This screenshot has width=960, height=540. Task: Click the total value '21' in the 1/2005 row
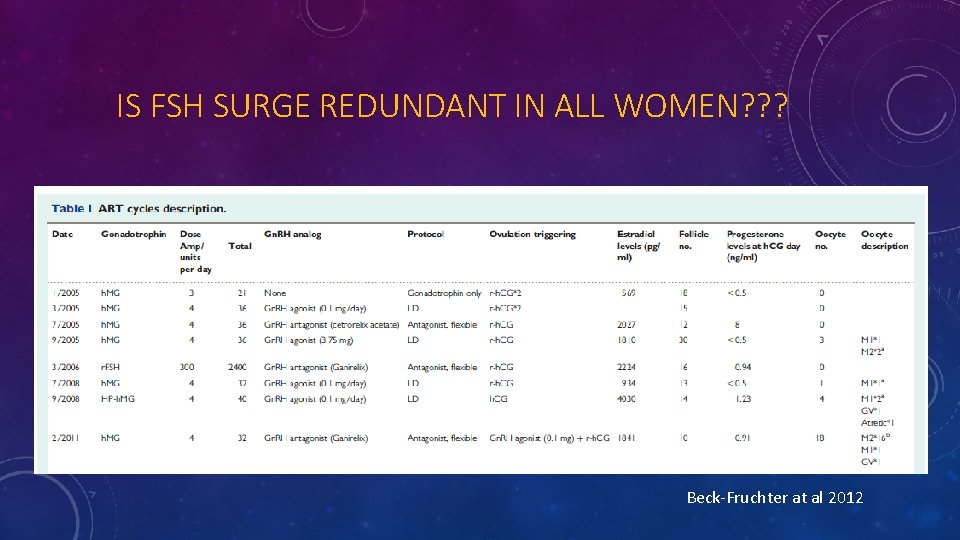click(x=242, y=293)
